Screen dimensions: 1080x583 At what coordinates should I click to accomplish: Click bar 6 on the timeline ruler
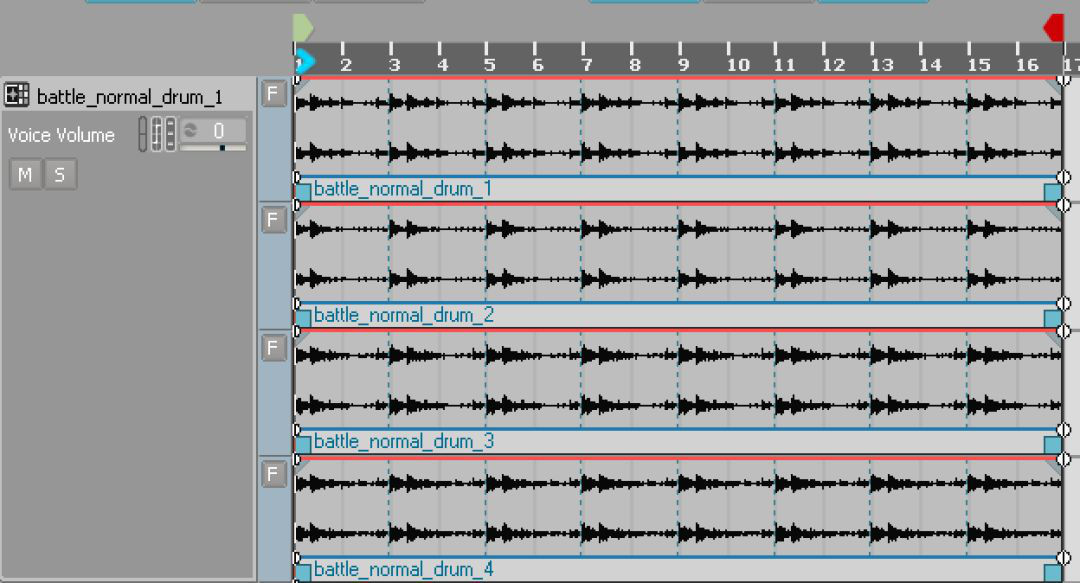(x=538, y=65)
